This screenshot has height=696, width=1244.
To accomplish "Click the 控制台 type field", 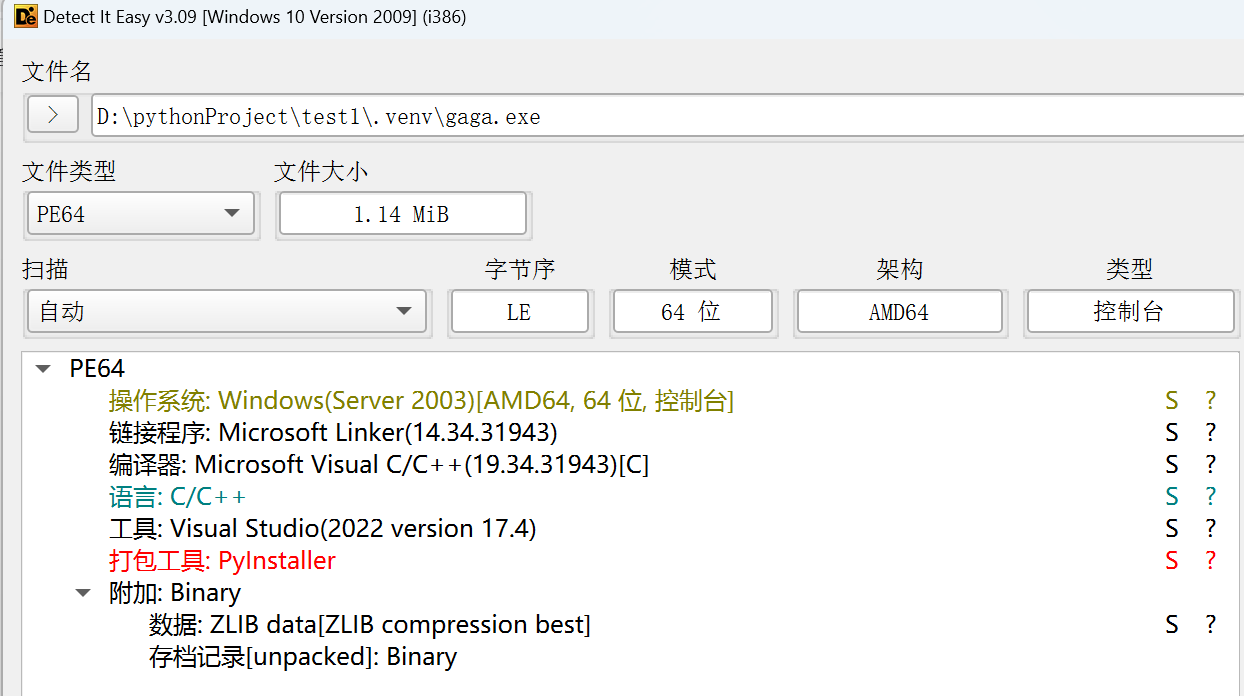I will (1130, 311).
